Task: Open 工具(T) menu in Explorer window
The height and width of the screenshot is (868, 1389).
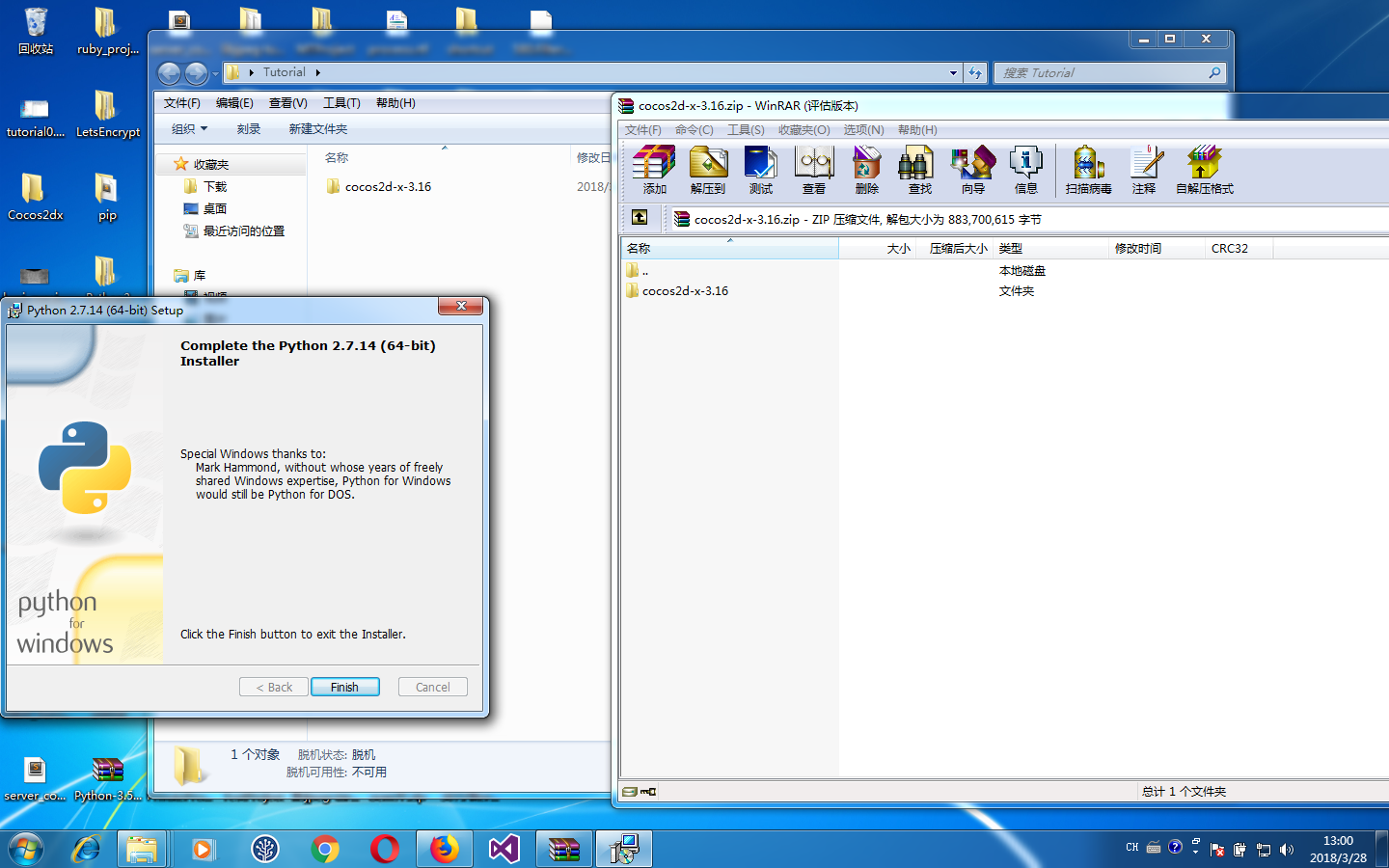Action: coord(341,103)
